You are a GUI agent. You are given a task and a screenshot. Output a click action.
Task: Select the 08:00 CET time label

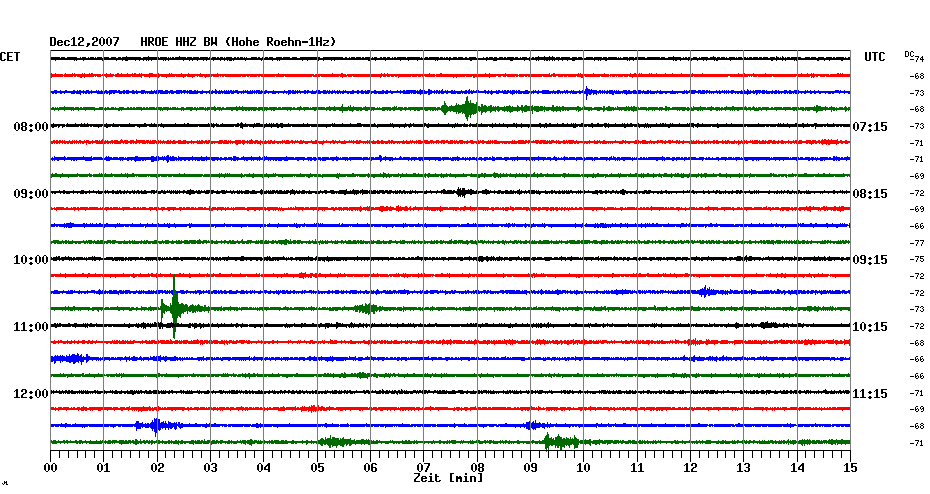31,127
